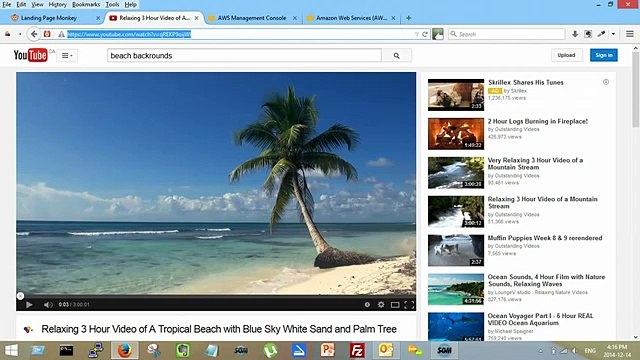The image size is (640, 360).
Task: Click the YouTube search field 'beach backrounds'
Action: pos(244,56)
